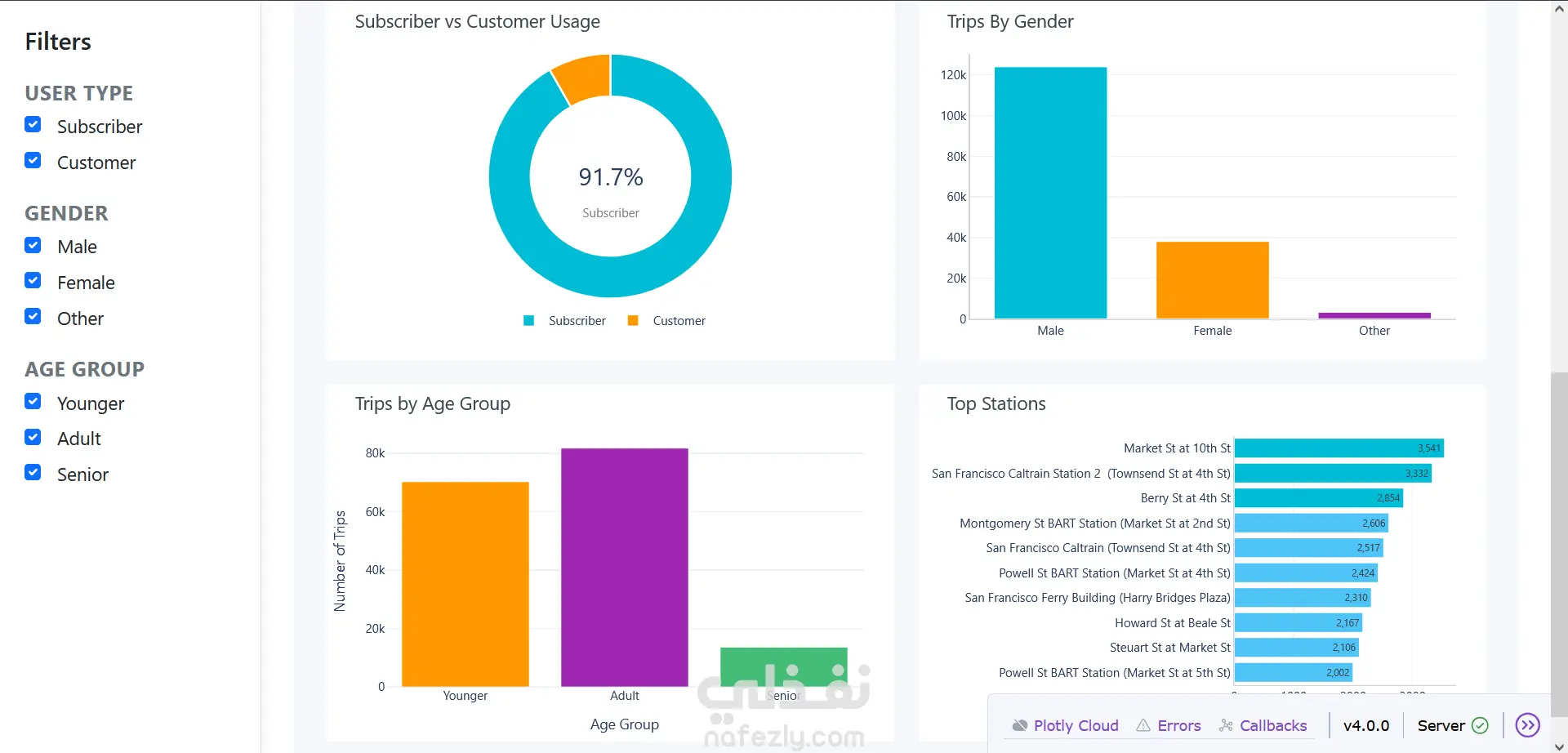Viewport: 1568px width, 753px height.
Task: Click the San Francisco Ferry Building bar
Action: point(1303,598)
